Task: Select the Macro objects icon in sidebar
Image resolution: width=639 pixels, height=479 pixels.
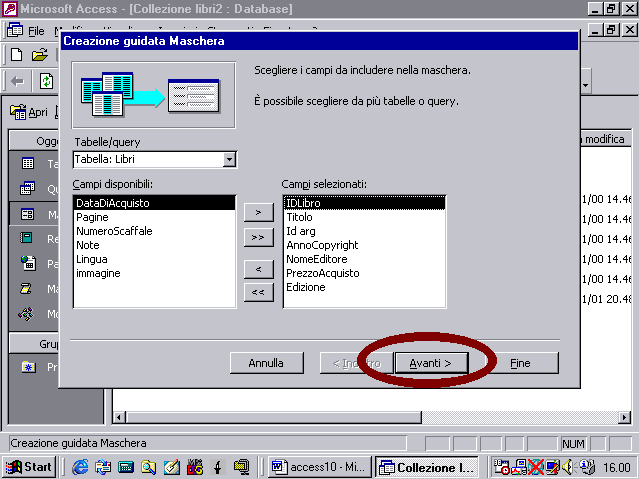Action: (x=26, y=289)
